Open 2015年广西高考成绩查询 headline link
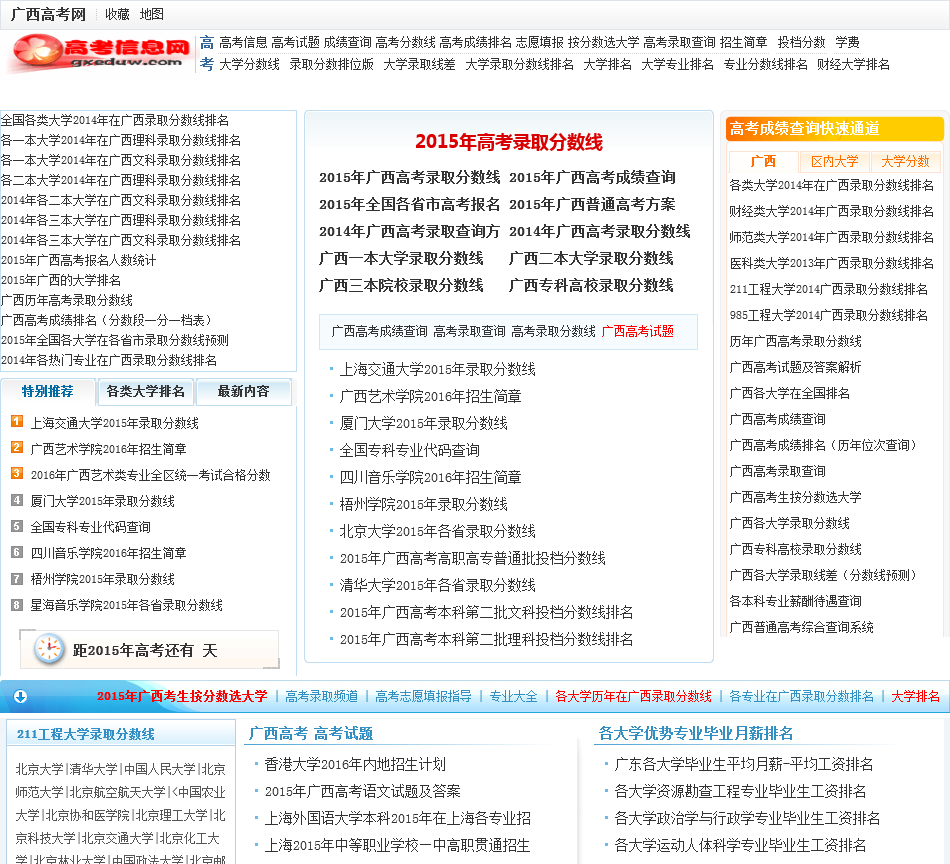 click(592, 178)
